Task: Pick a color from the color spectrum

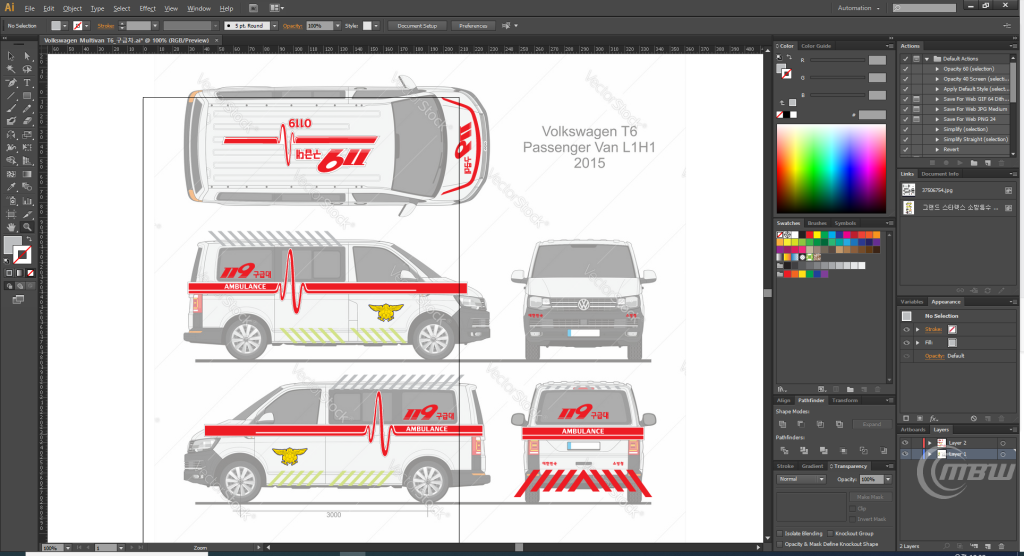Action: tap(831, 169)
